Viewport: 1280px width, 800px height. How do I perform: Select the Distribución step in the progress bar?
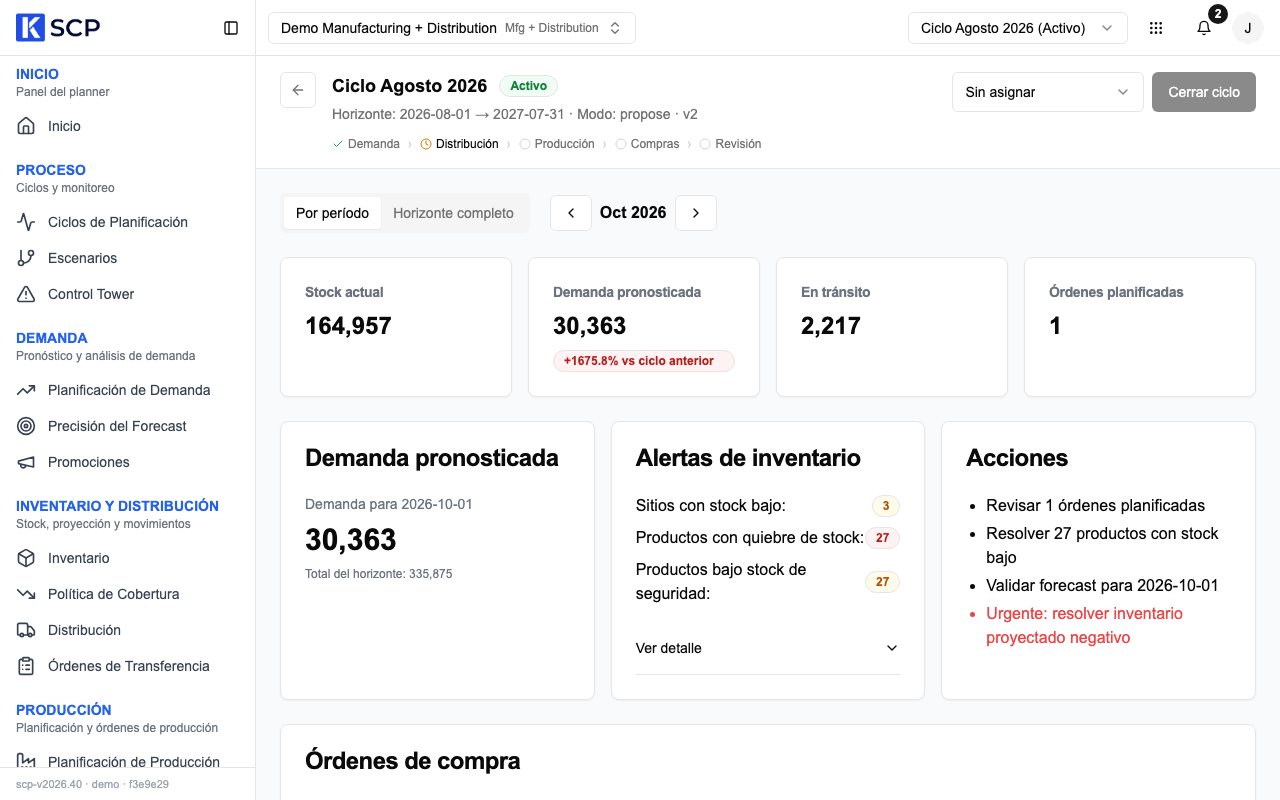click(459, 144)
